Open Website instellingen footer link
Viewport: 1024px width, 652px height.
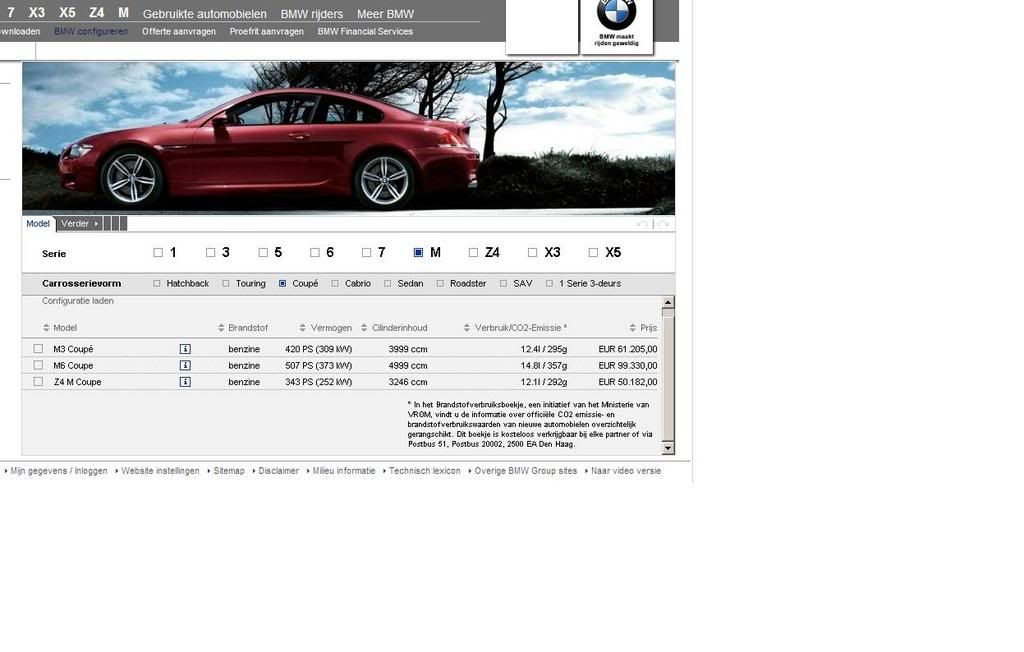160,471
